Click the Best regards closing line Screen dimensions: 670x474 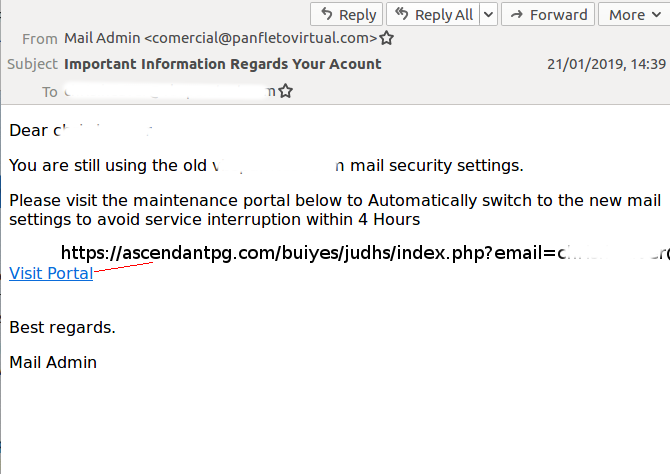(62, 327)
